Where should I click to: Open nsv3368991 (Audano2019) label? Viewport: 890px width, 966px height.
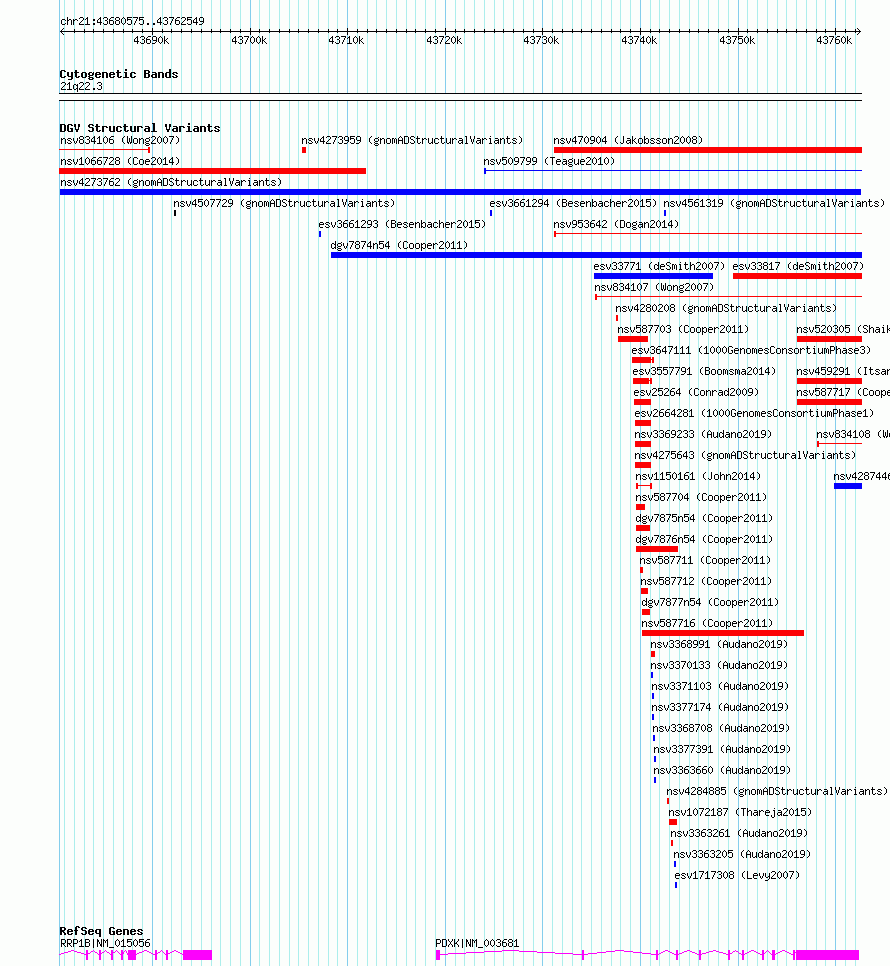(x=719, y=644)
